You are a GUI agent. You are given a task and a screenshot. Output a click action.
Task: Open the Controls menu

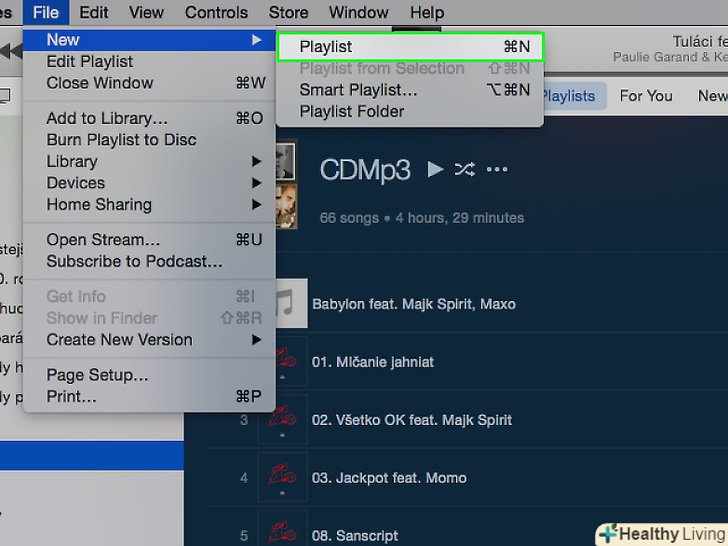[216, 12]
